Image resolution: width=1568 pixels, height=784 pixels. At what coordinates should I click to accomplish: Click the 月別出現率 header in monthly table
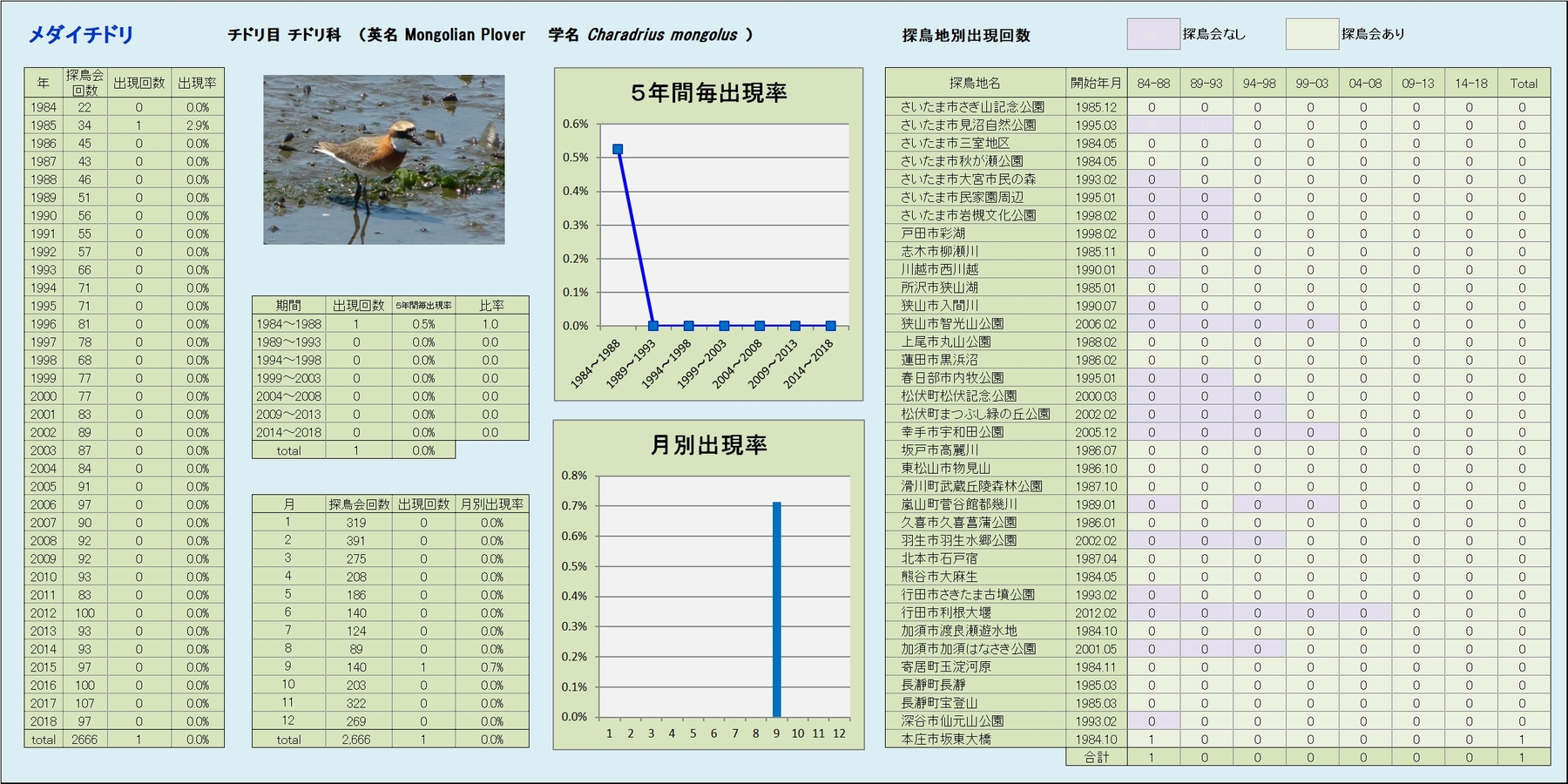(x=491, y=504)
